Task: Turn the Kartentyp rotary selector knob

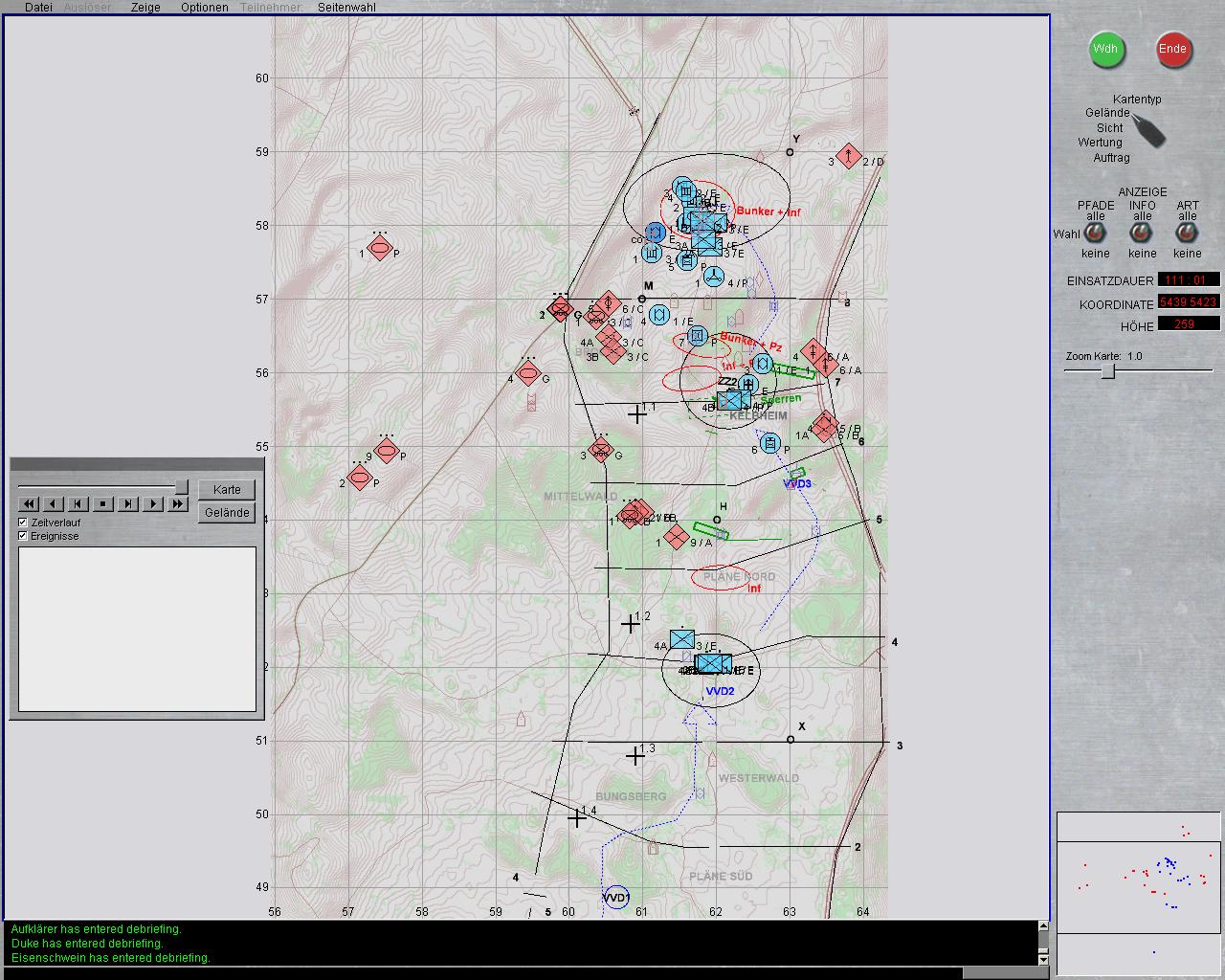Action: [x=1148, y=130]
